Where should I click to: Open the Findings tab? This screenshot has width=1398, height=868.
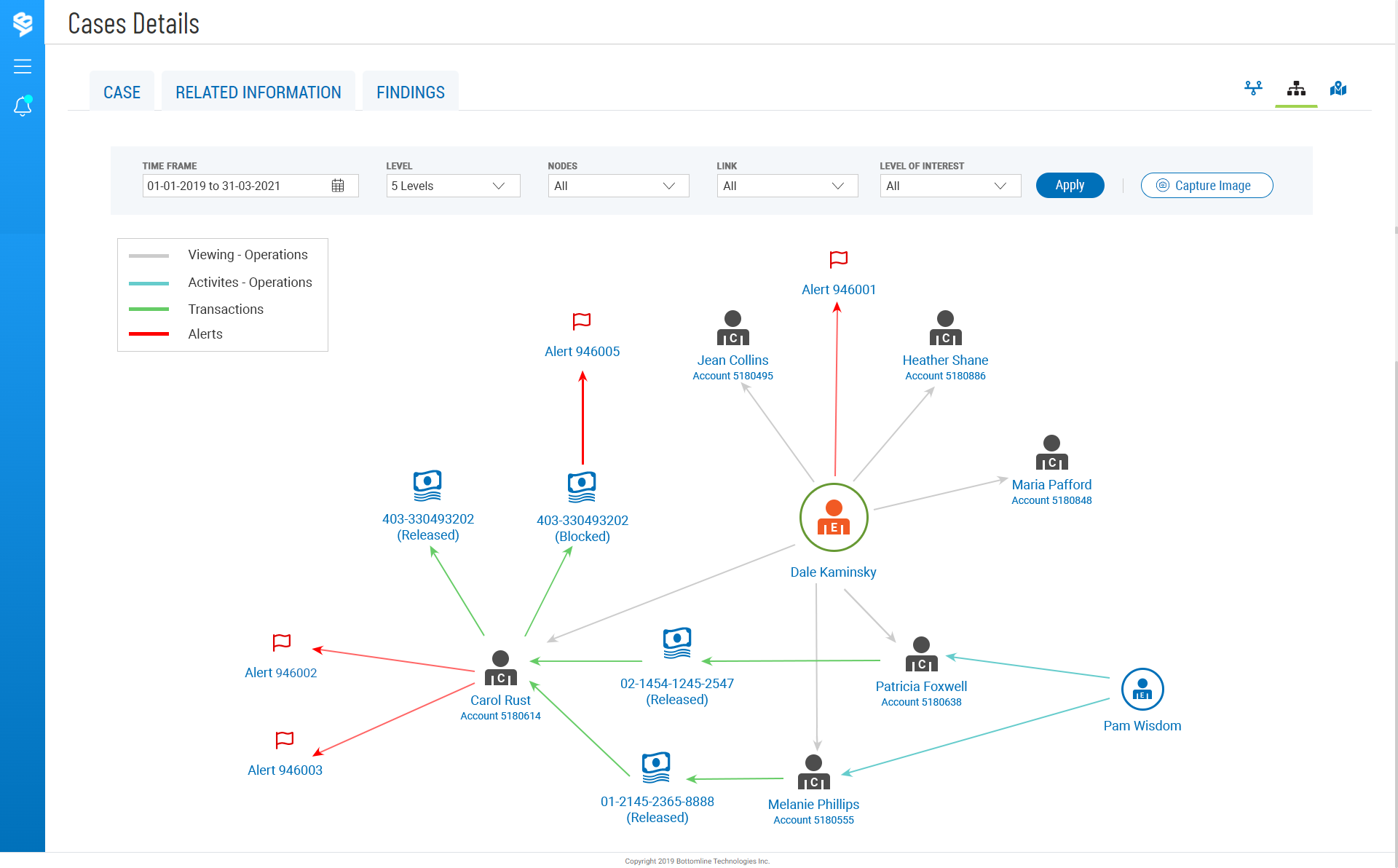(x=410, y=92)
